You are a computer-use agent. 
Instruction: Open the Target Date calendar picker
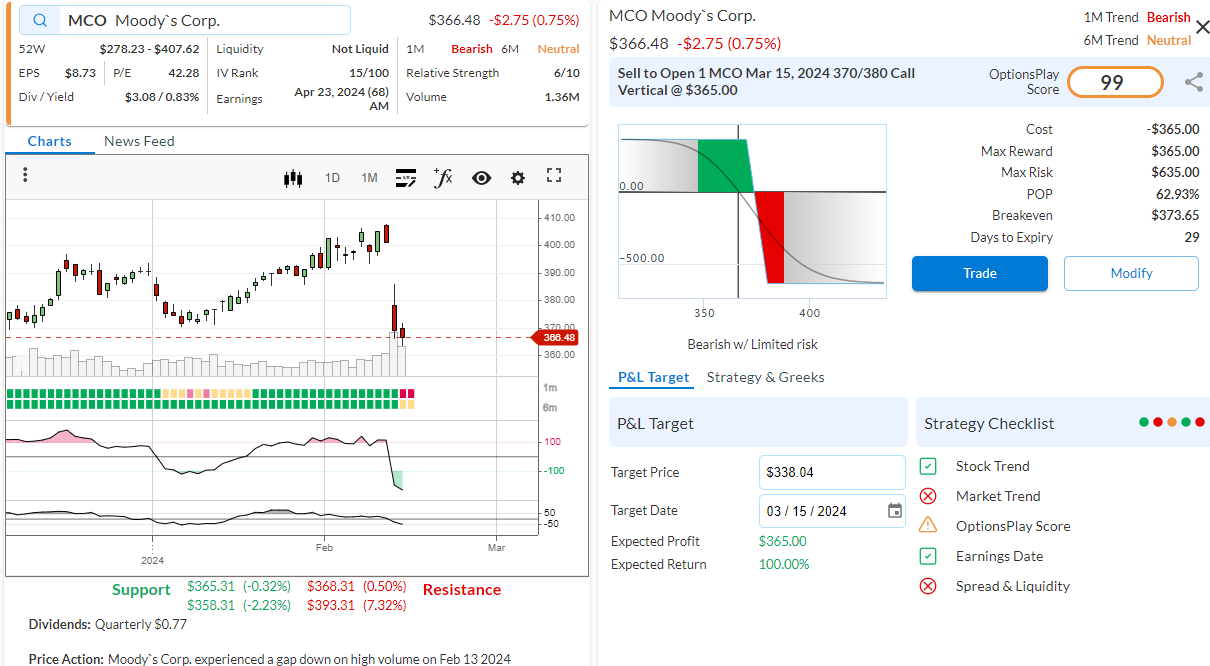pyautogui.click(x=895, y=511)
